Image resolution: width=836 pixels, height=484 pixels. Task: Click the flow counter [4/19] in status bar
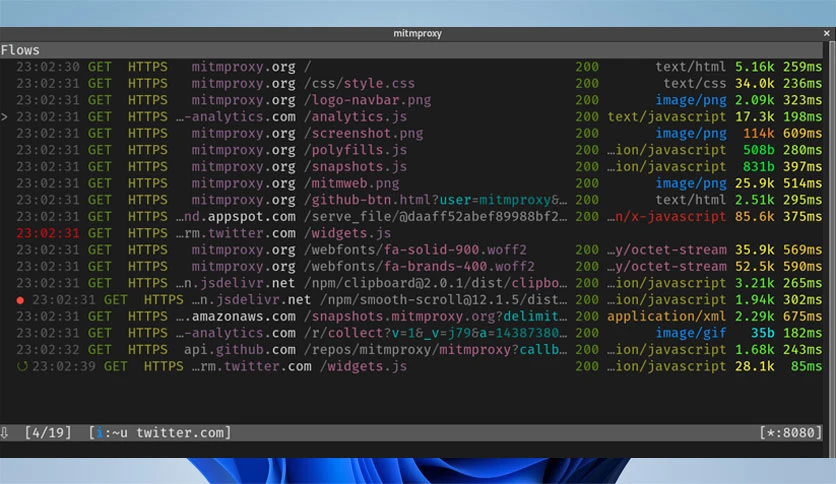pyautogui.click(x=48, y=432)
